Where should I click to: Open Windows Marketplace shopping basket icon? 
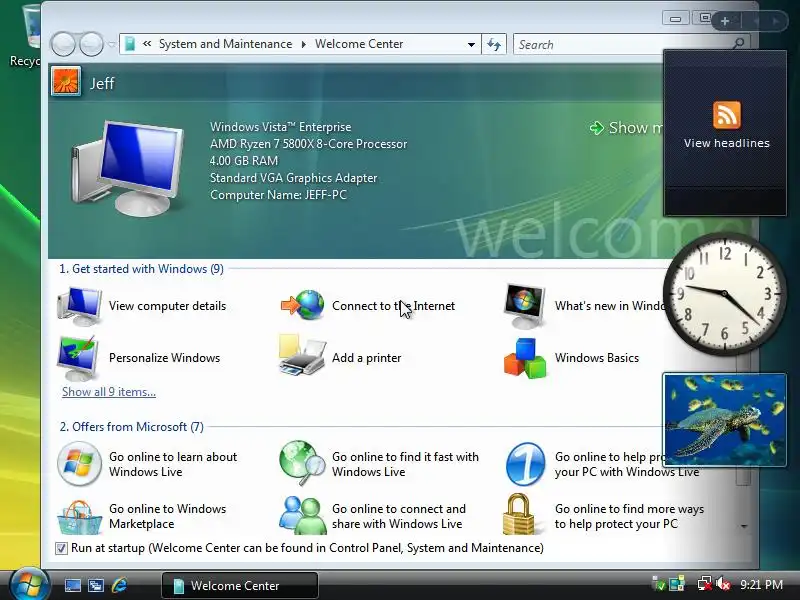click(79, 517)
